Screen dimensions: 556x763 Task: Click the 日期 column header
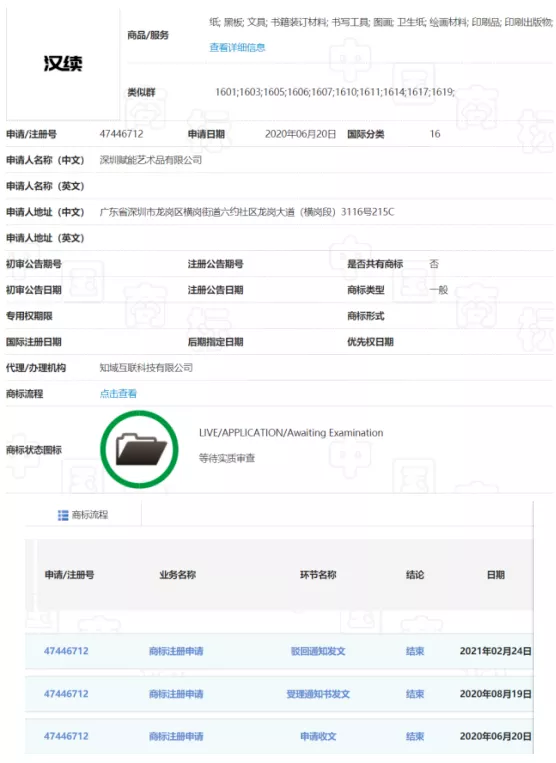496,575
